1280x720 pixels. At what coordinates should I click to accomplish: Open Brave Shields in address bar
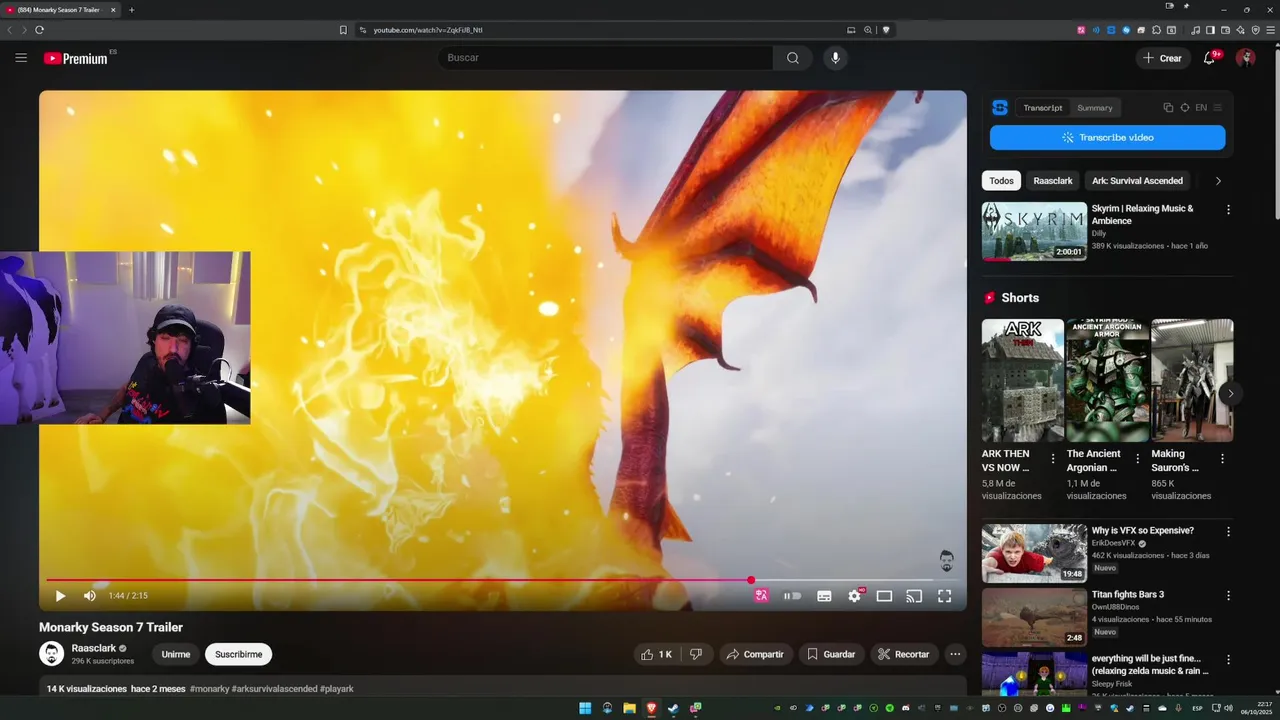(886, 30)
